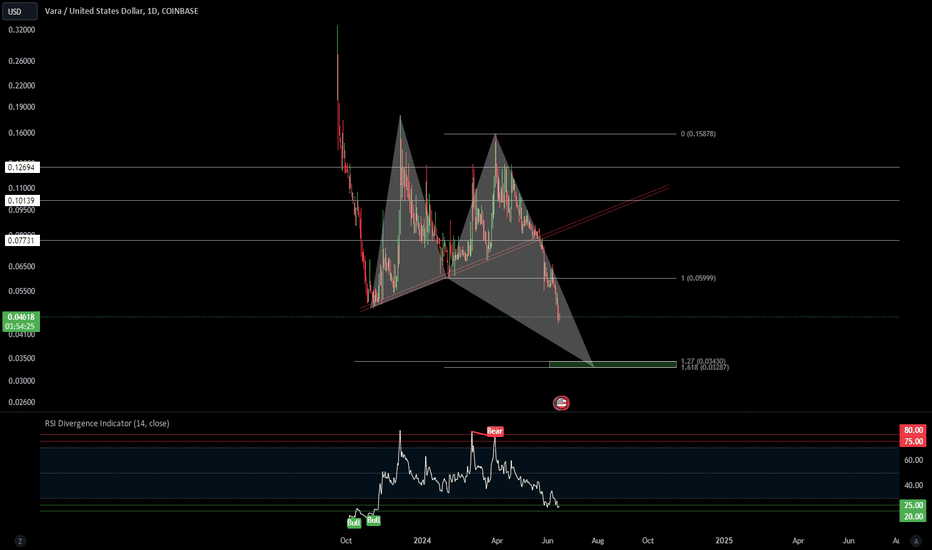Screen dimensions: 932x550
Task: Click the RSI 20.00 level label
Action: [914, 517]
